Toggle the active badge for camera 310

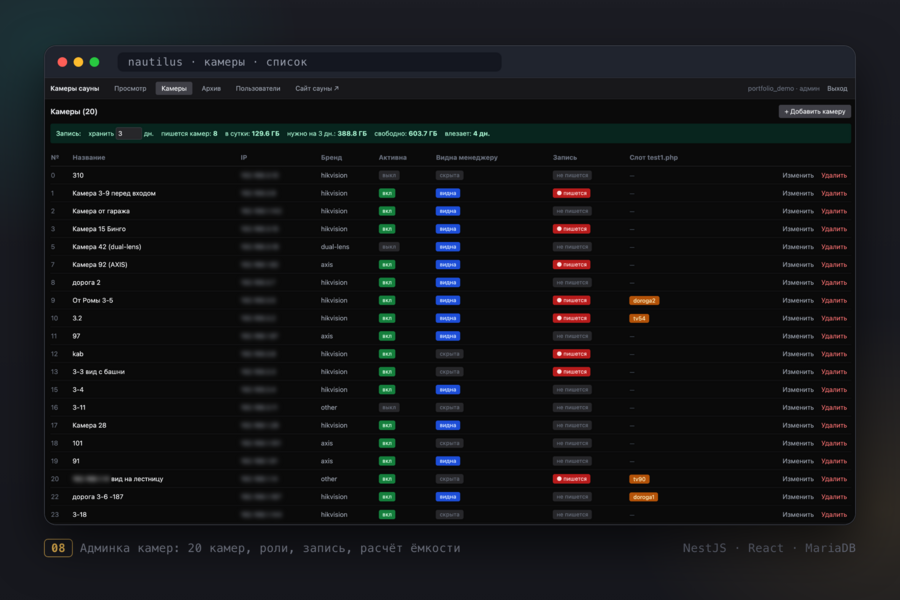coord(389,175)
